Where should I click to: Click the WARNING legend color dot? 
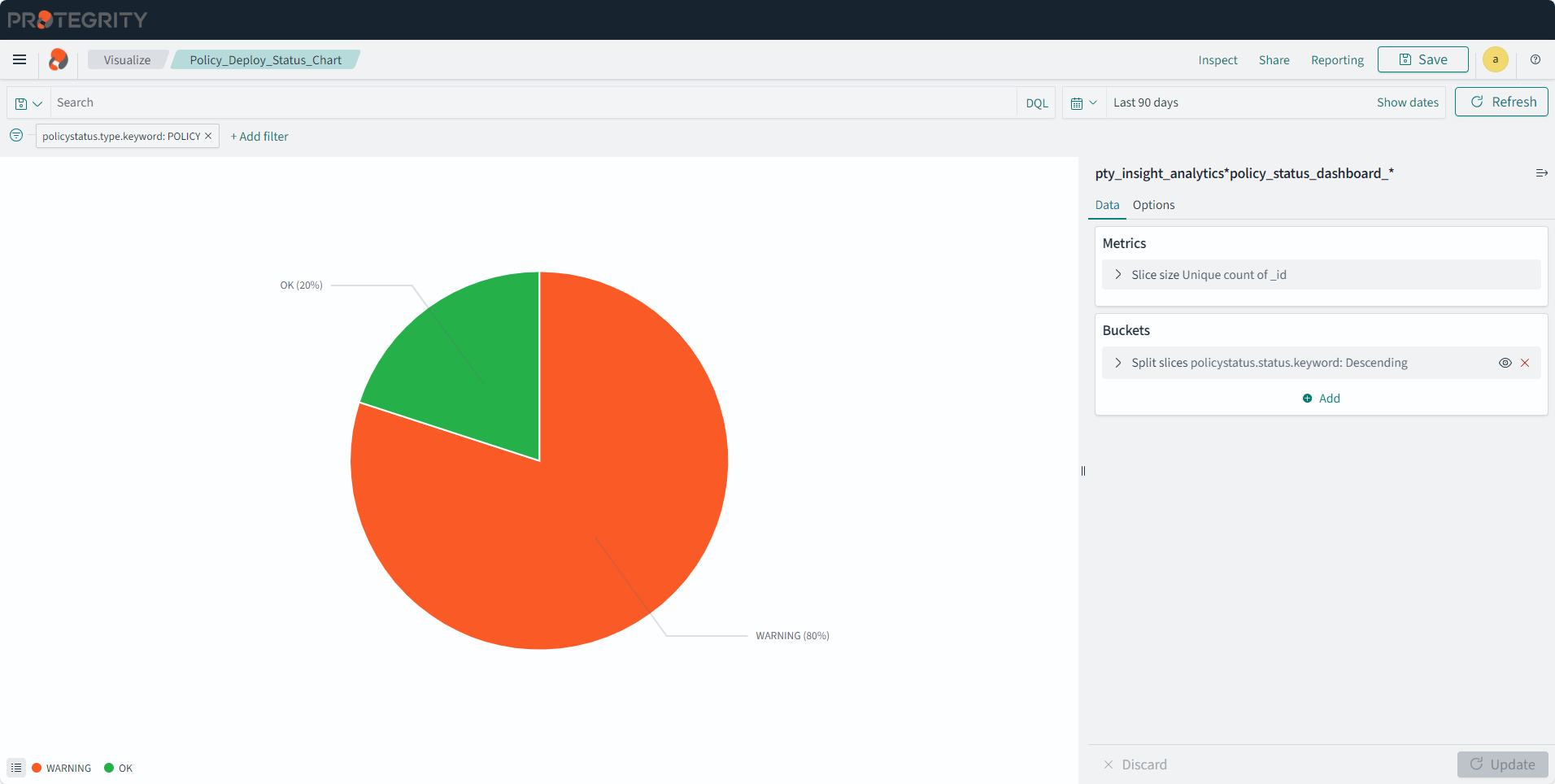(x=37, y=768)
